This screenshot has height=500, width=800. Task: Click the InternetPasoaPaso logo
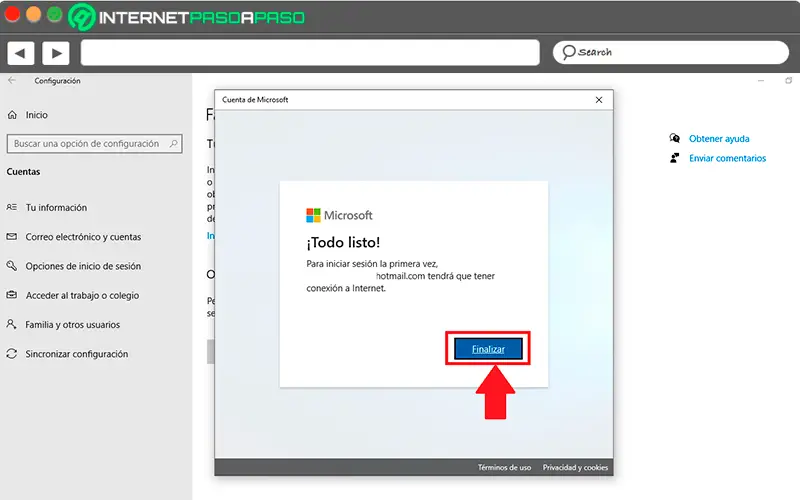(187, 17)
